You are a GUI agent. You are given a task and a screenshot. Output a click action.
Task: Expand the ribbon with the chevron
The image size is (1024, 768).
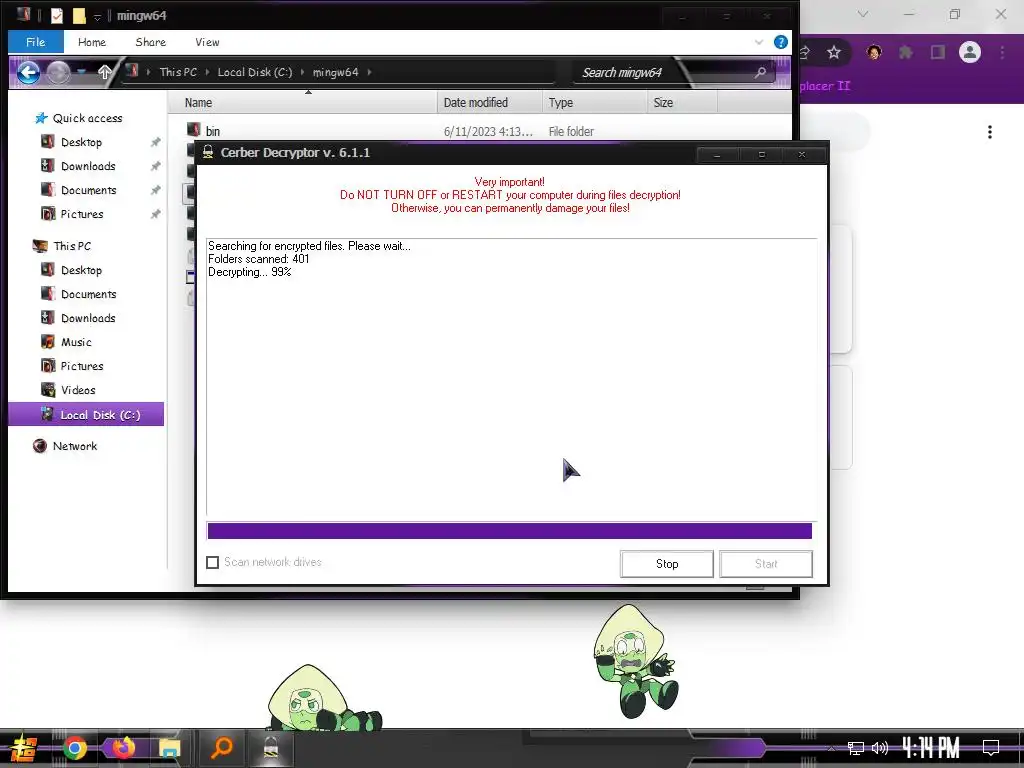[x=759, y=42]
